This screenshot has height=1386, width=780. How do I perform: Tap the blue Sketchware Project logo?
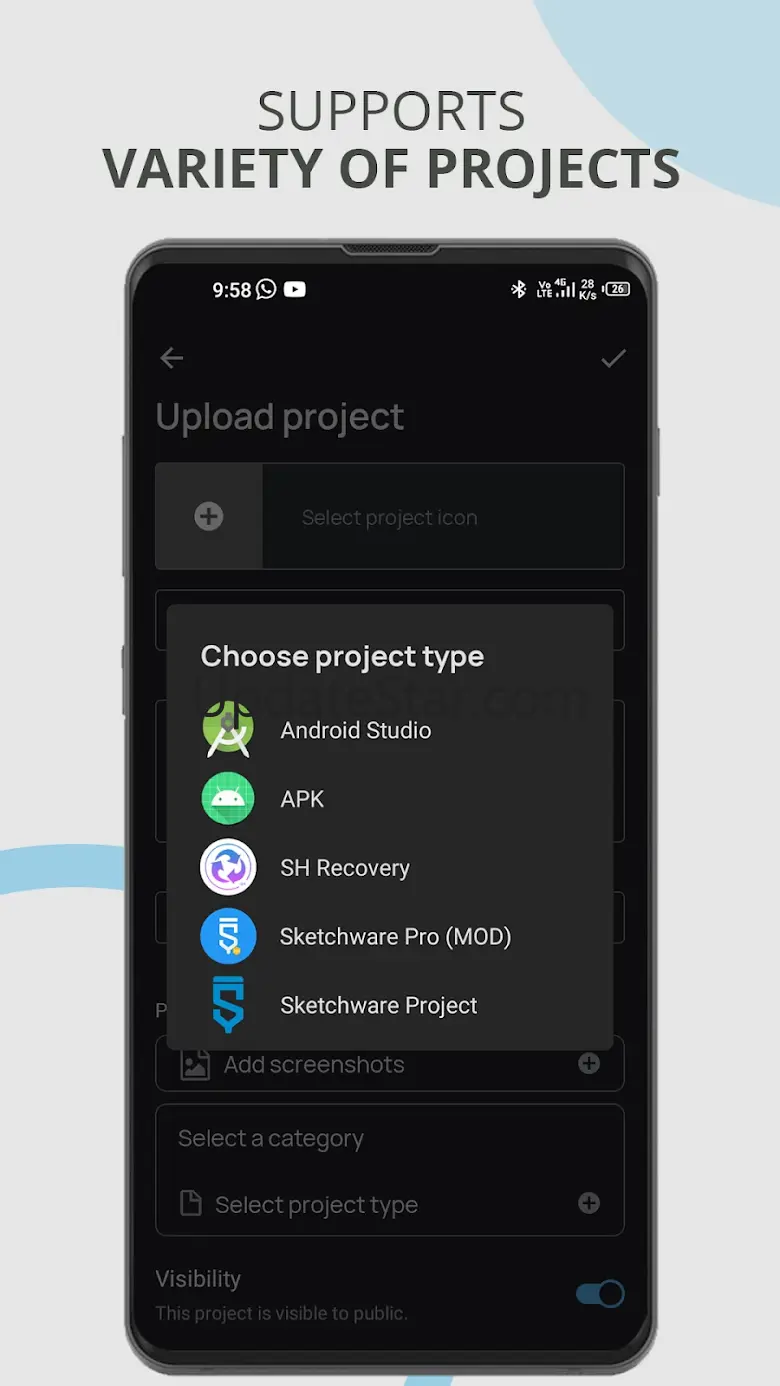[228, 1005]
